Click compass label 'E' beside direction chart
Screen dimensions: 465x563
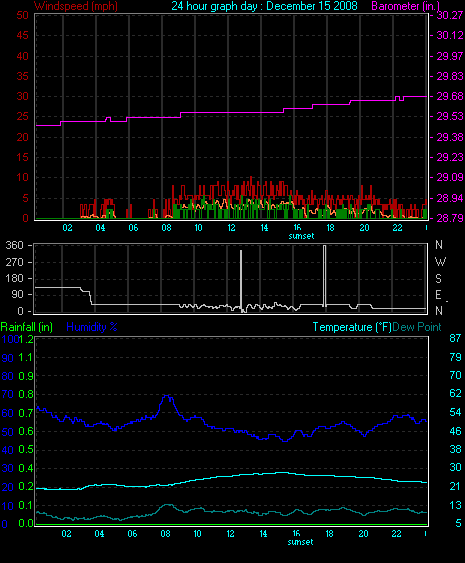pos(438,295)
